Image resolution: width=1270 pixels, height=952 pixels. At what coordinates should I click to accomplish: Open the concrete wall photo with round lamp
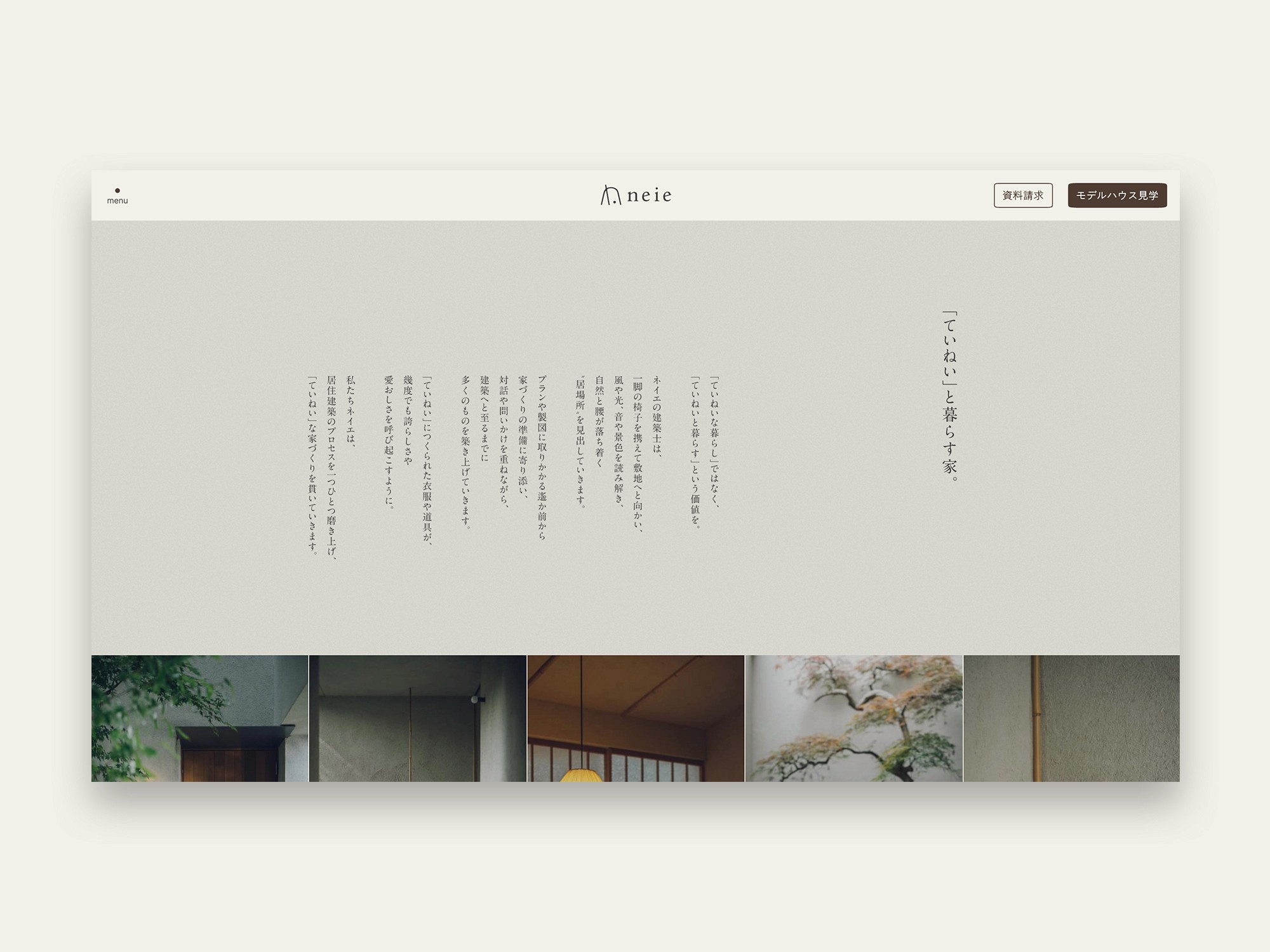coord(417,718)
